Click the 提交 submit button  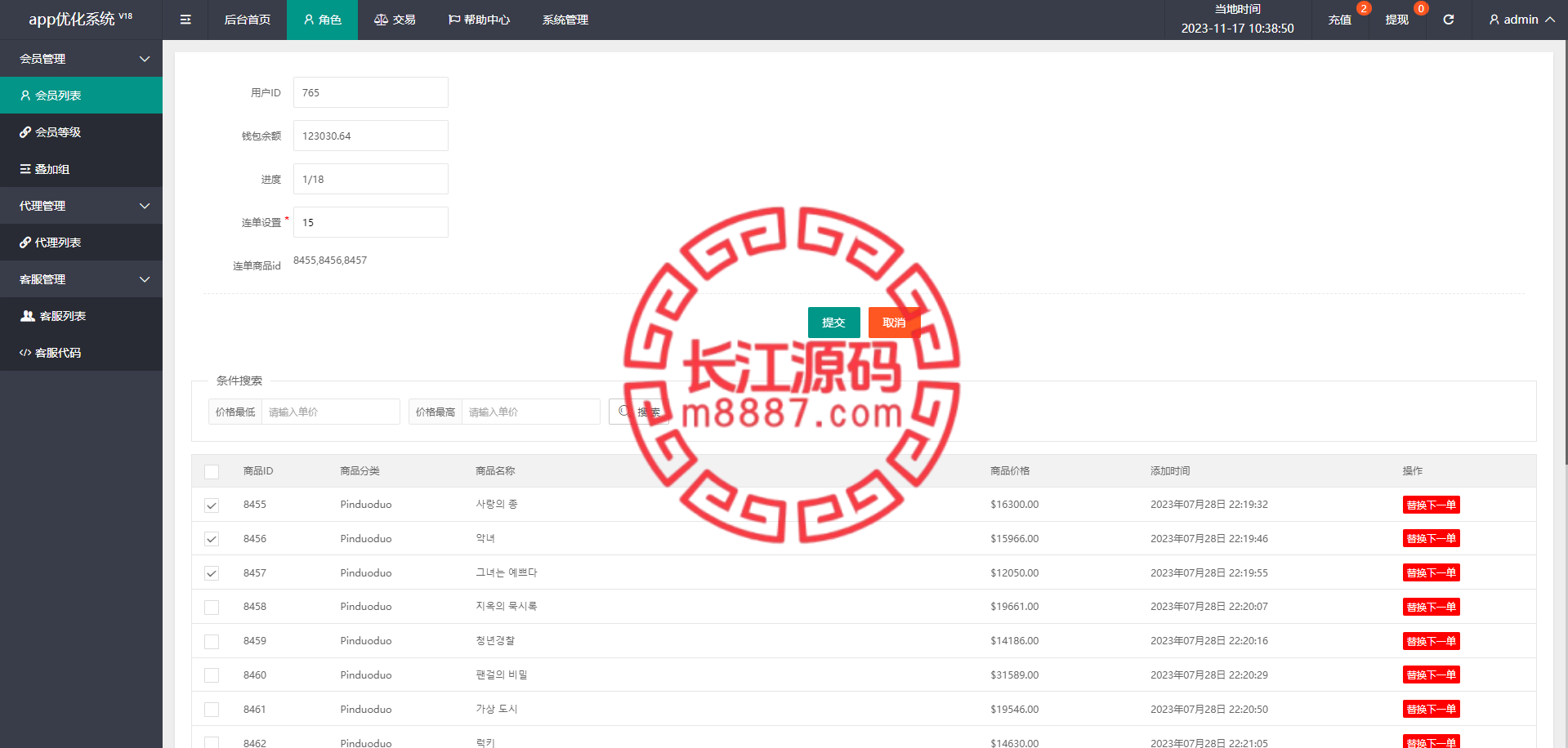coord(833,323)
